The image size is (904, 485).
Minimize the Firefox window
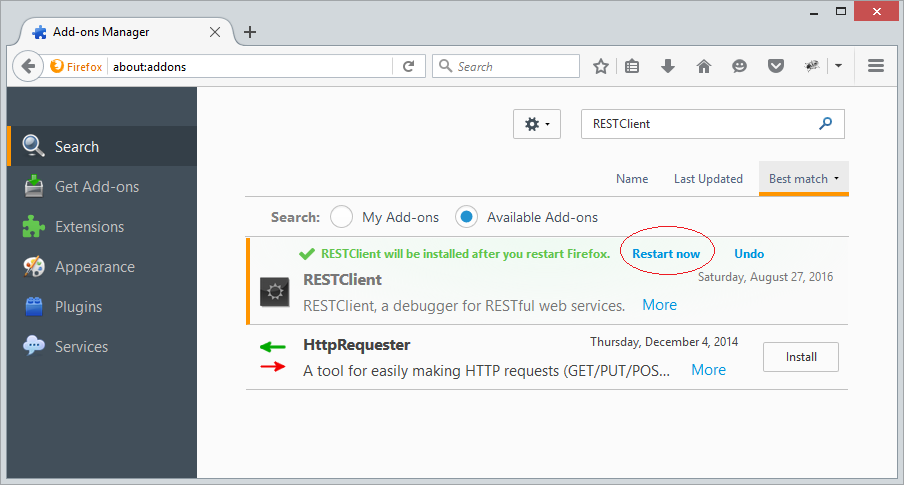(x=814, y=12)
